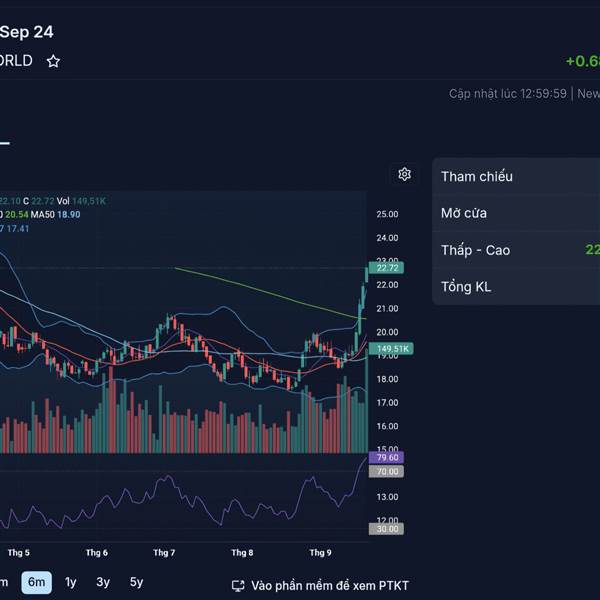This screenshot has height=600, width=600.
Task: Select the Mở cửa row
Action: click(x=515, y=213)
